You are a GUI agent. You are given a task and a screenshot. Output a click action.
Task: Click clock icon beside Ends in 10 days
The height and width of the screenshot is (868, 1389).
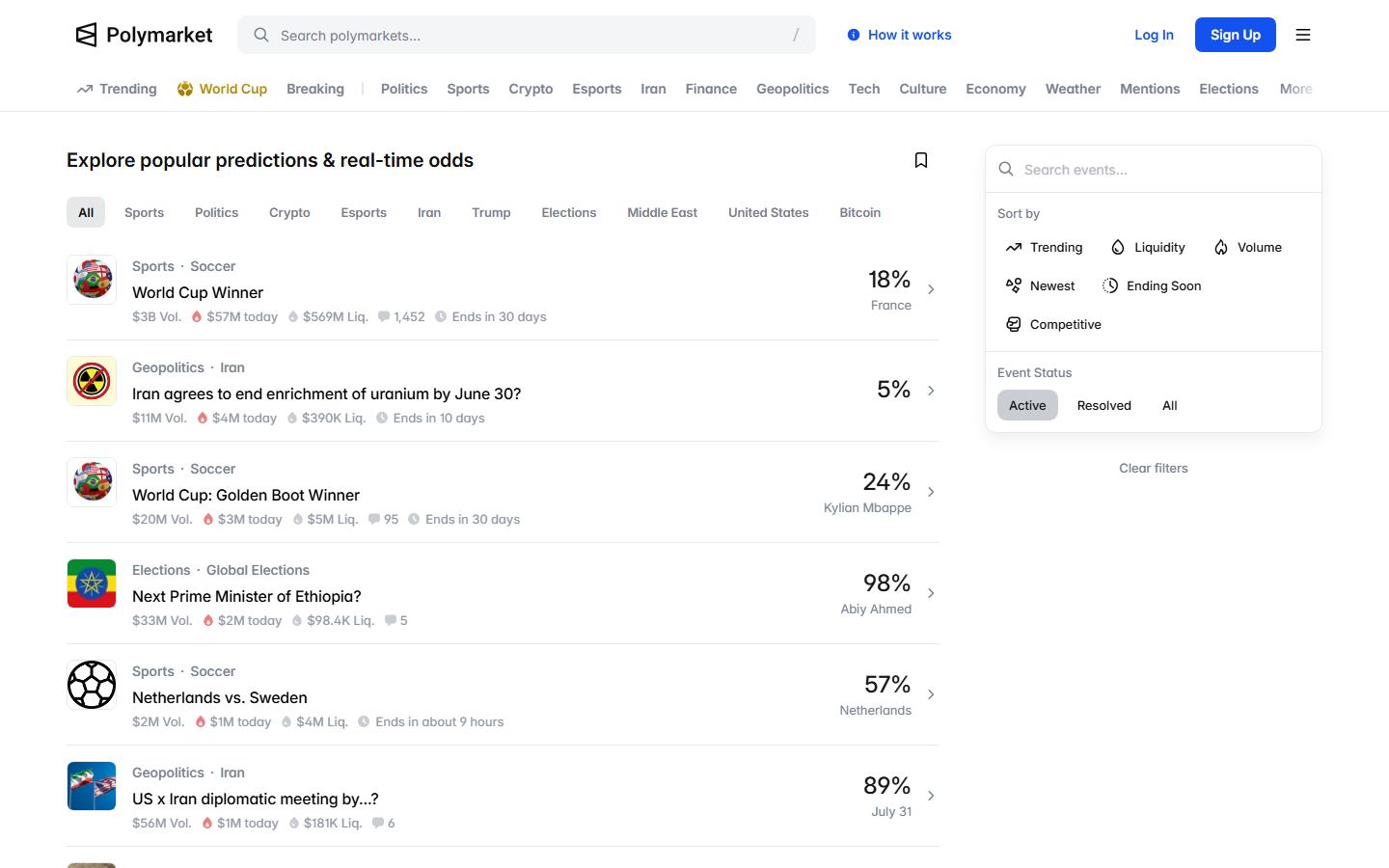coord(382,418)
